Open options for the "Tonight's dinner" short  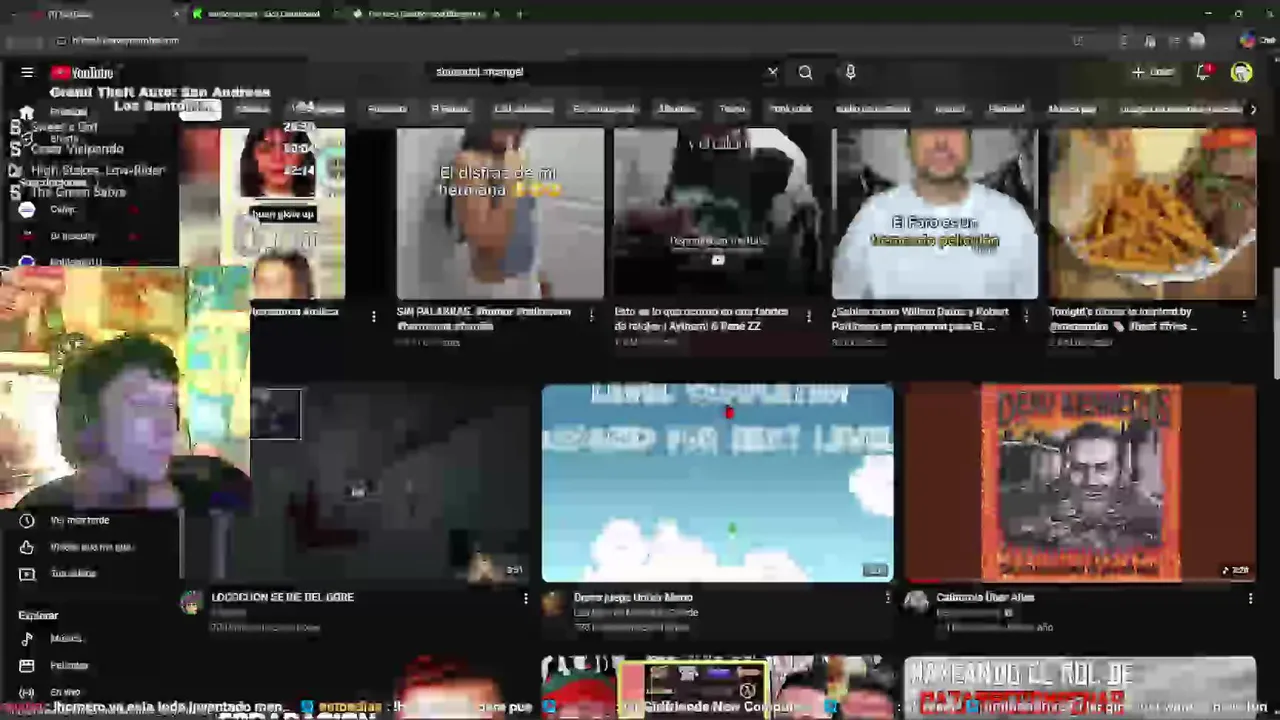(1244, 316)
